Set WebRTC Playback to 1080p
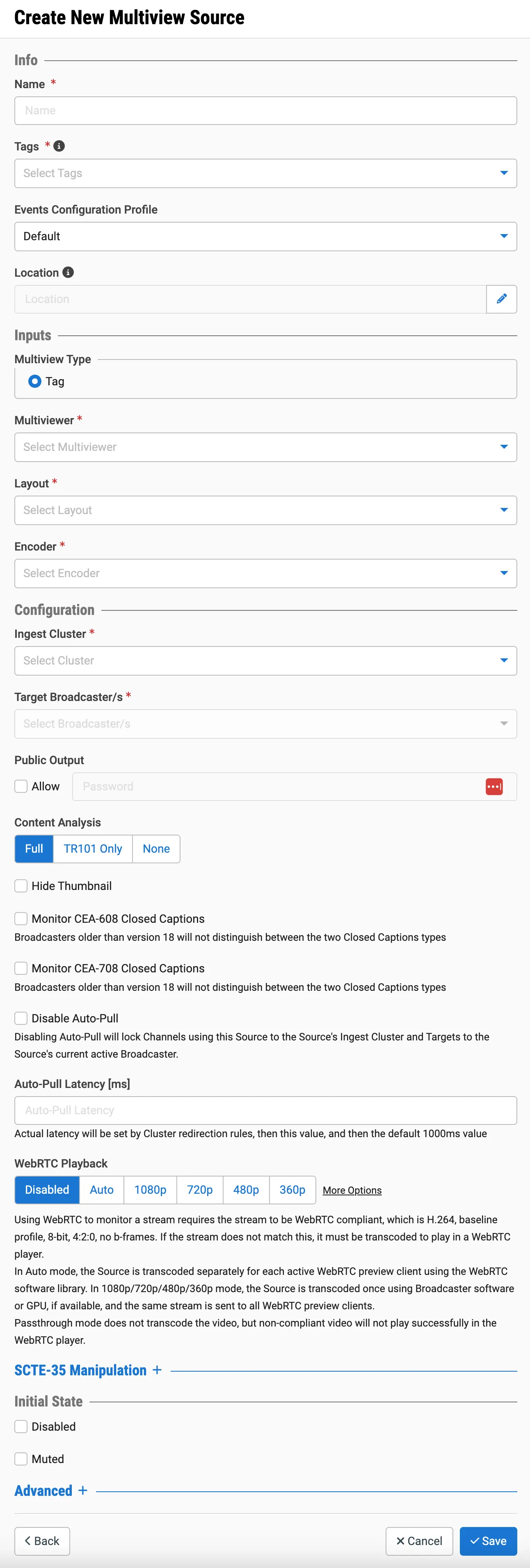The width and height of the screenshot is (530, 1568). pos(151,1189)
